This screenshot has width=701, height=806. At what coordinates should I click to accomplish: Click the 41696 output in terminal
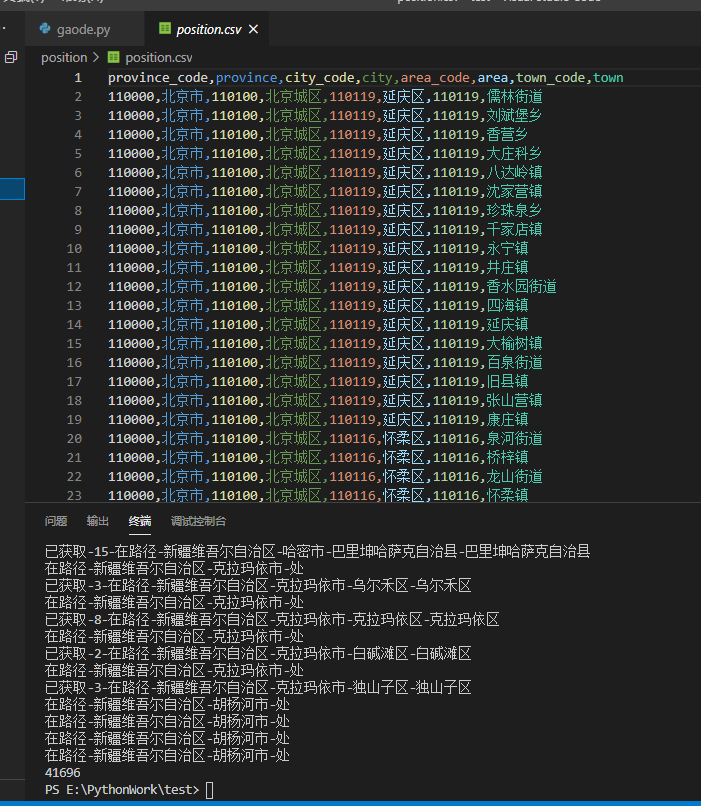click(63, 773)
